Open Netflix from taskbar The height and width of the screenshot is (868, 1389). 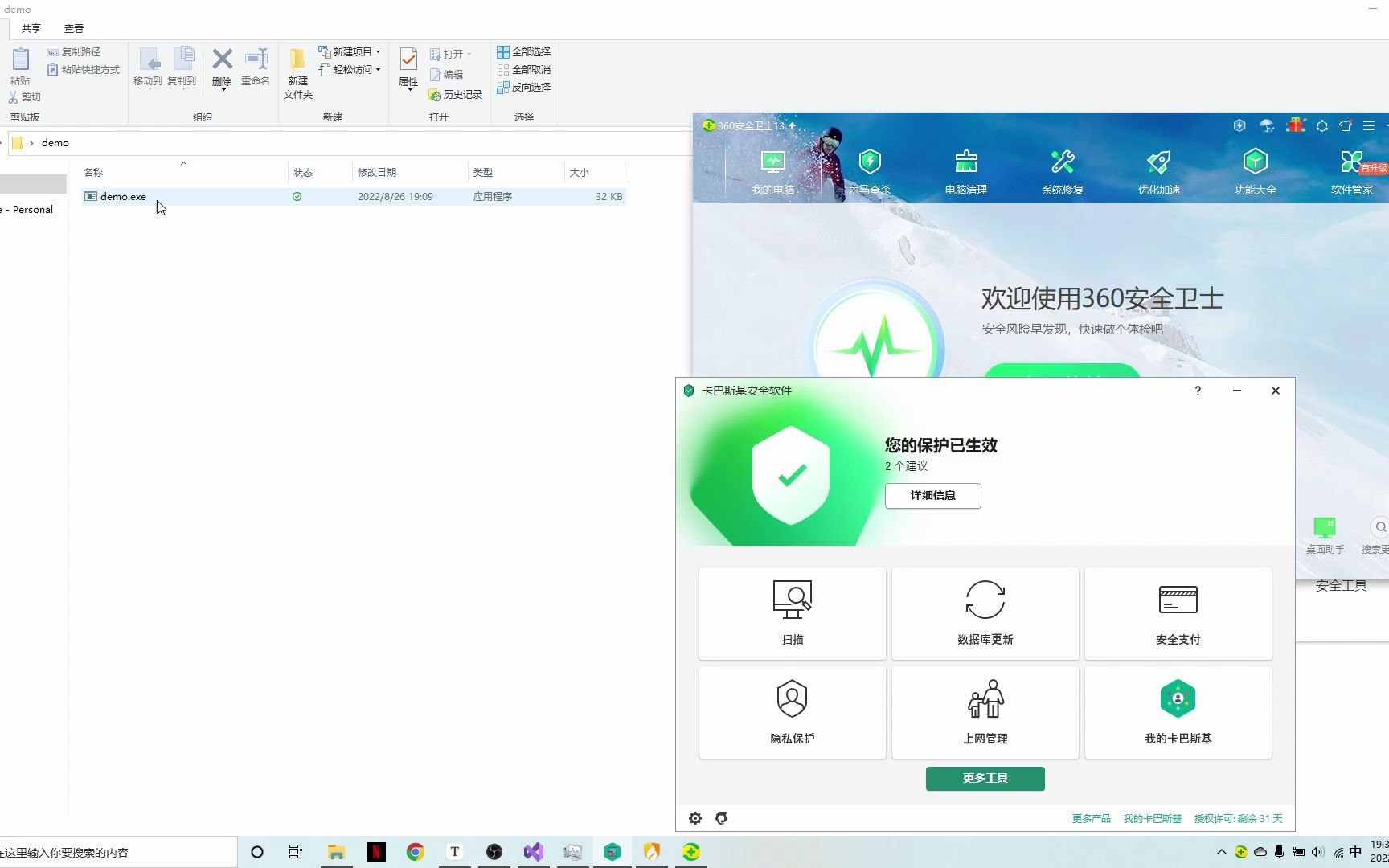375,852
